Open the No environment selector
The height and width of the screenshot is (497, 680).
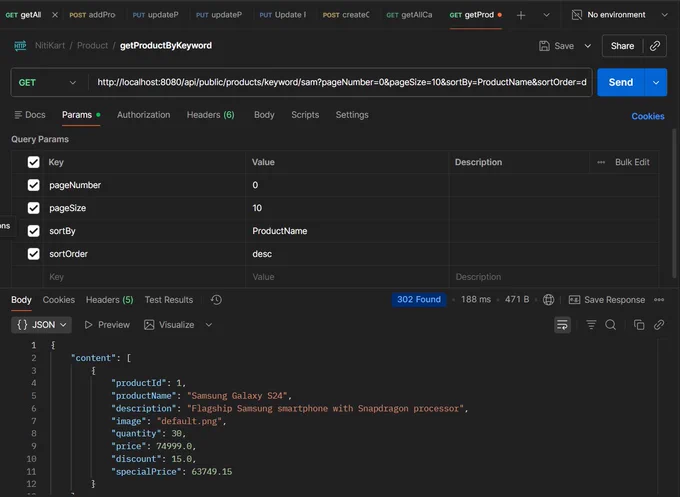(x=620, y=15)
